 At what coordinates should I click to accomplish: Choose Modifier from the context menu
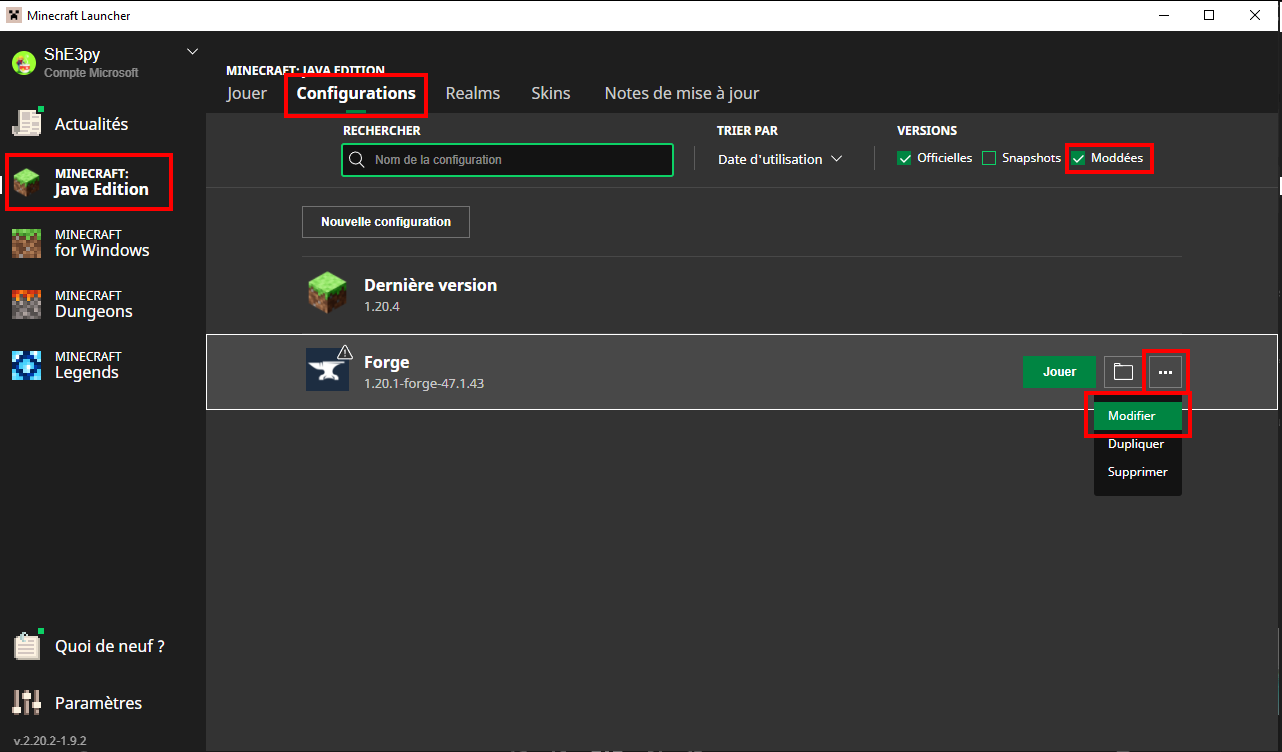pos(1138,416)
